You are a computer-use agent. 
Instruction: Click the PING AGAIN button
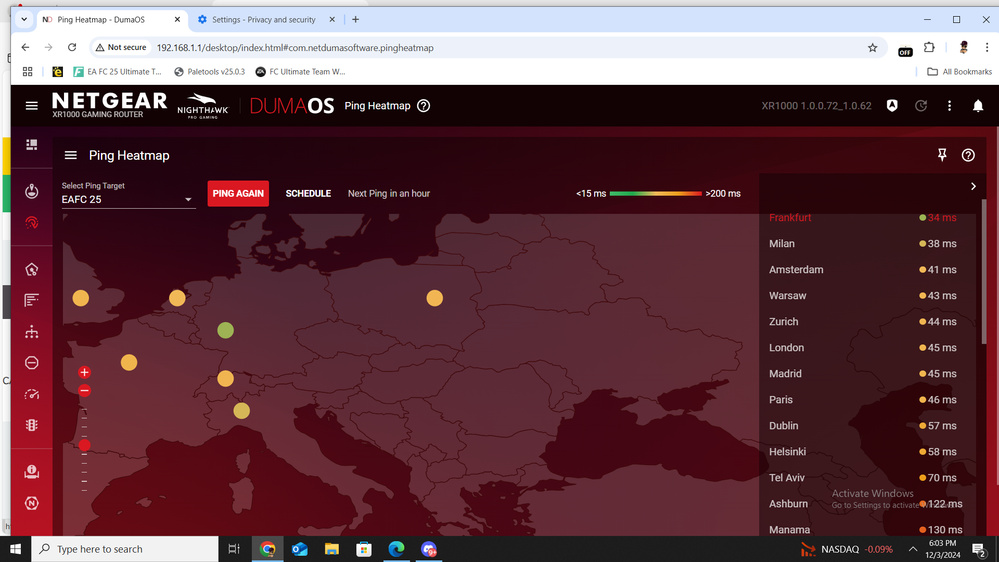[x=238, y=193]
